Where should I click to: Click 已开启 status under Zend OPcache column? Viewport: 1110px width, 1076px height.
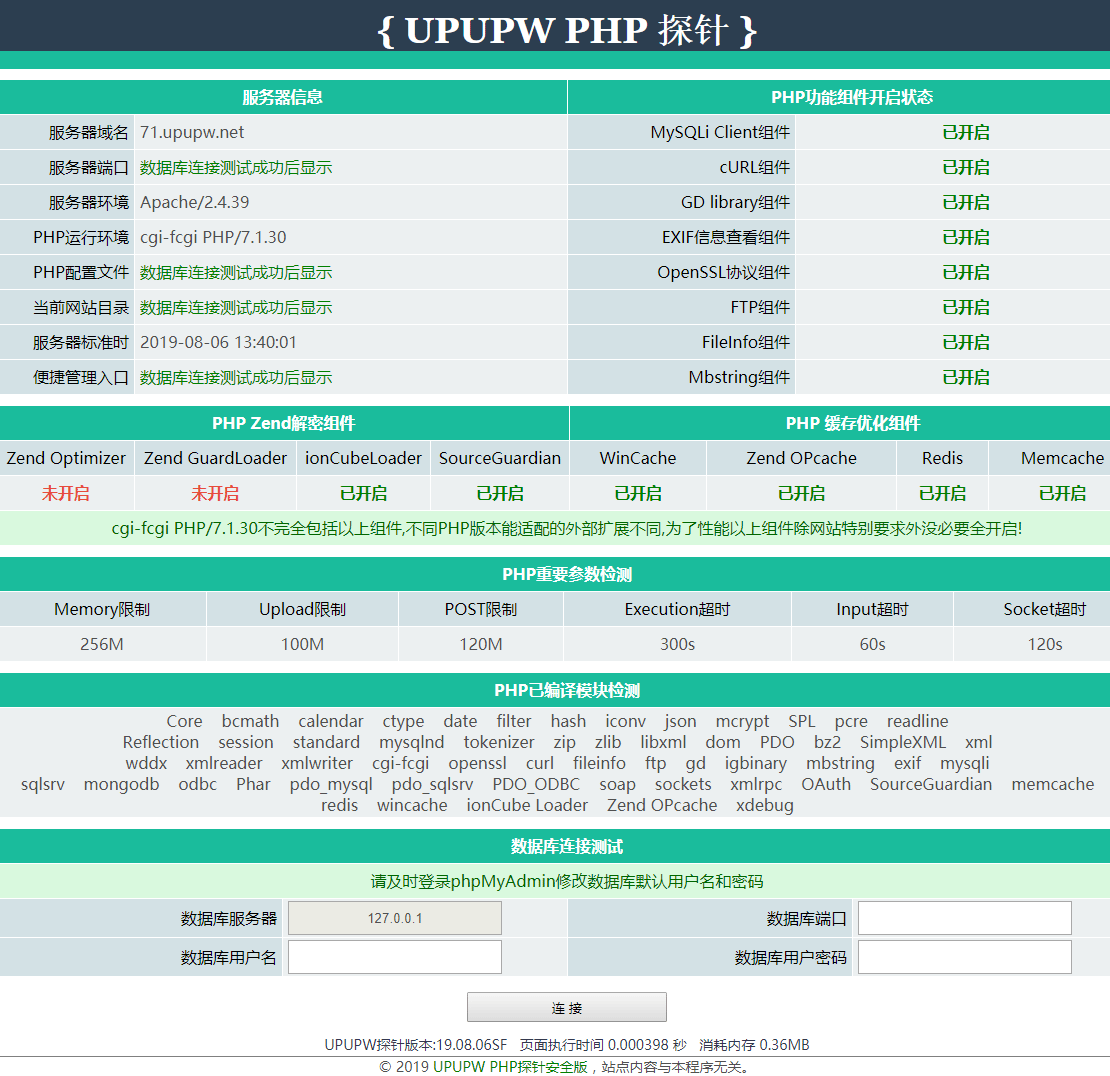click(801, 493)
